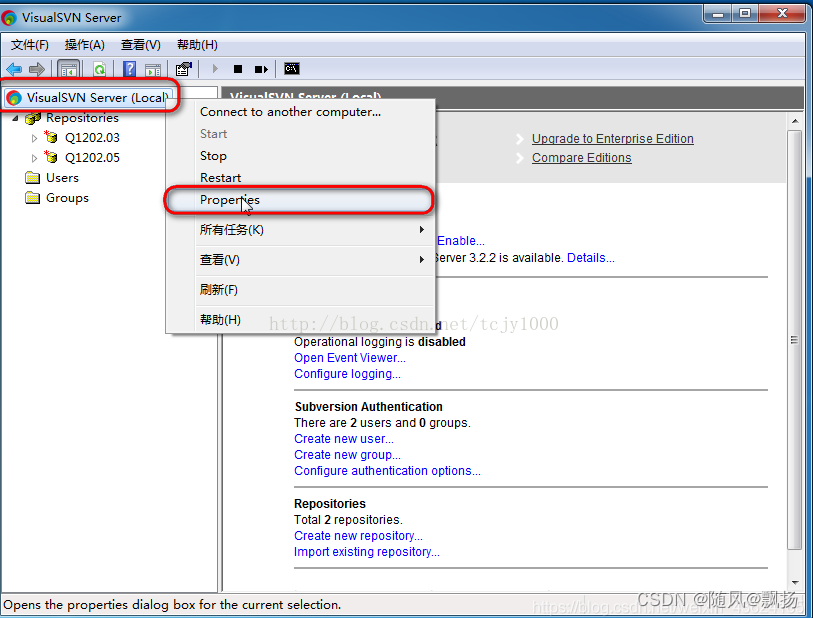Expand the Q1202.03 repository node
Screen dimensions: 813x618
34,138
